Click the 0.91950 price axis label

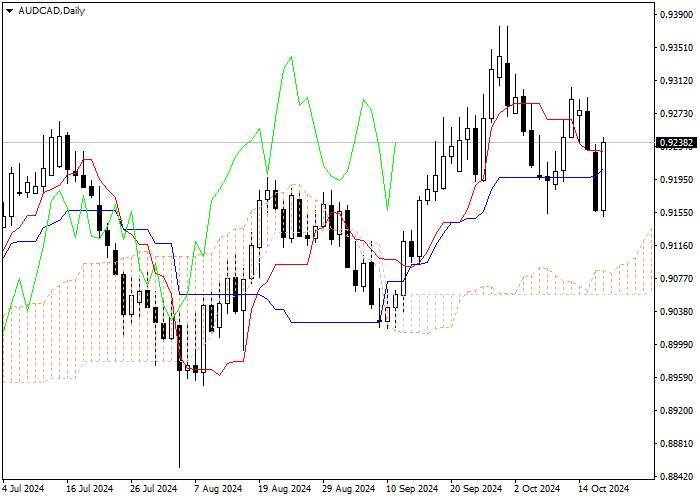(676, 179)
